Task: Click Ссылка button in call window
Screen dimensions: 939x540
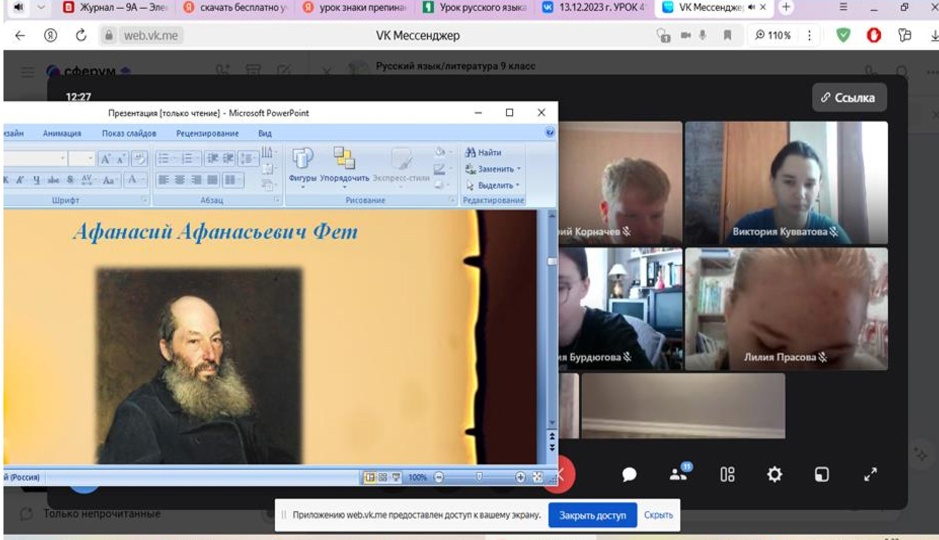Action: 849,98
